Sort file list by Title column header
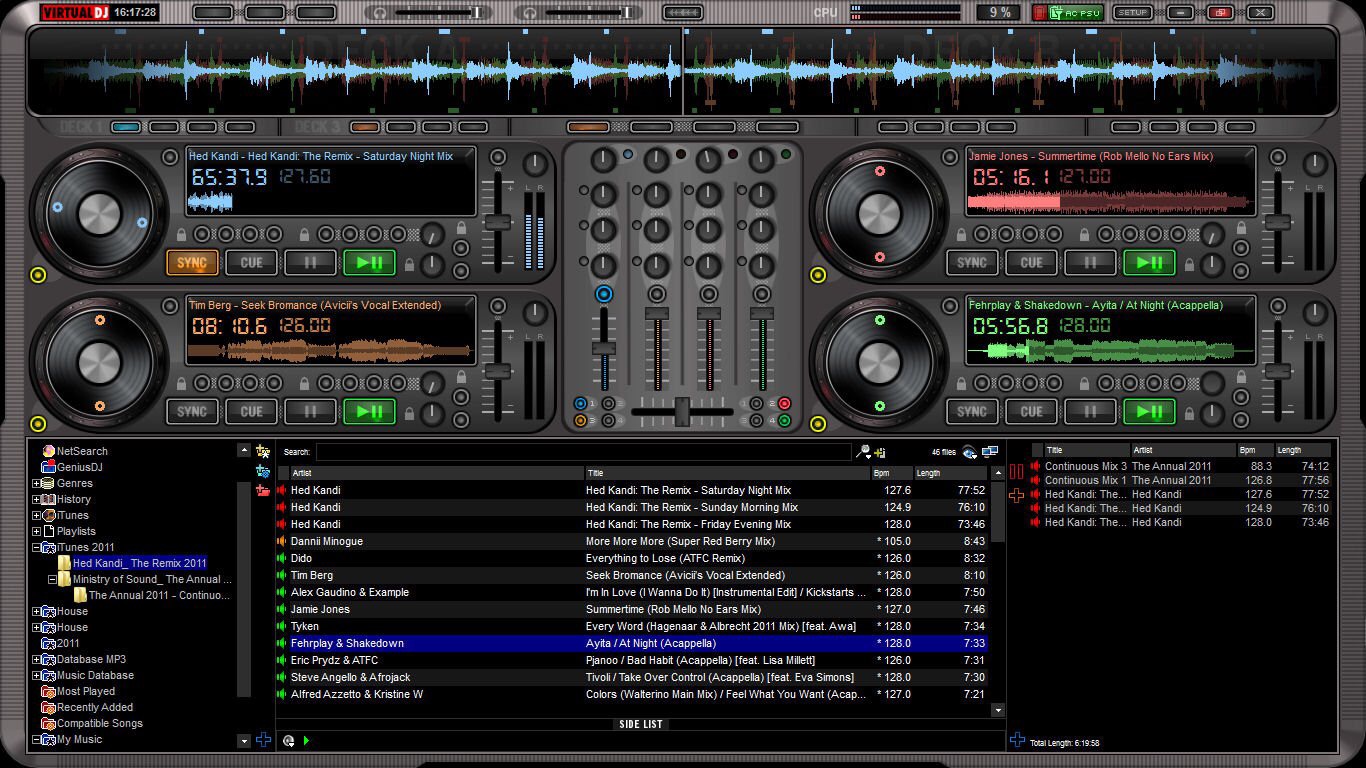 728,473
